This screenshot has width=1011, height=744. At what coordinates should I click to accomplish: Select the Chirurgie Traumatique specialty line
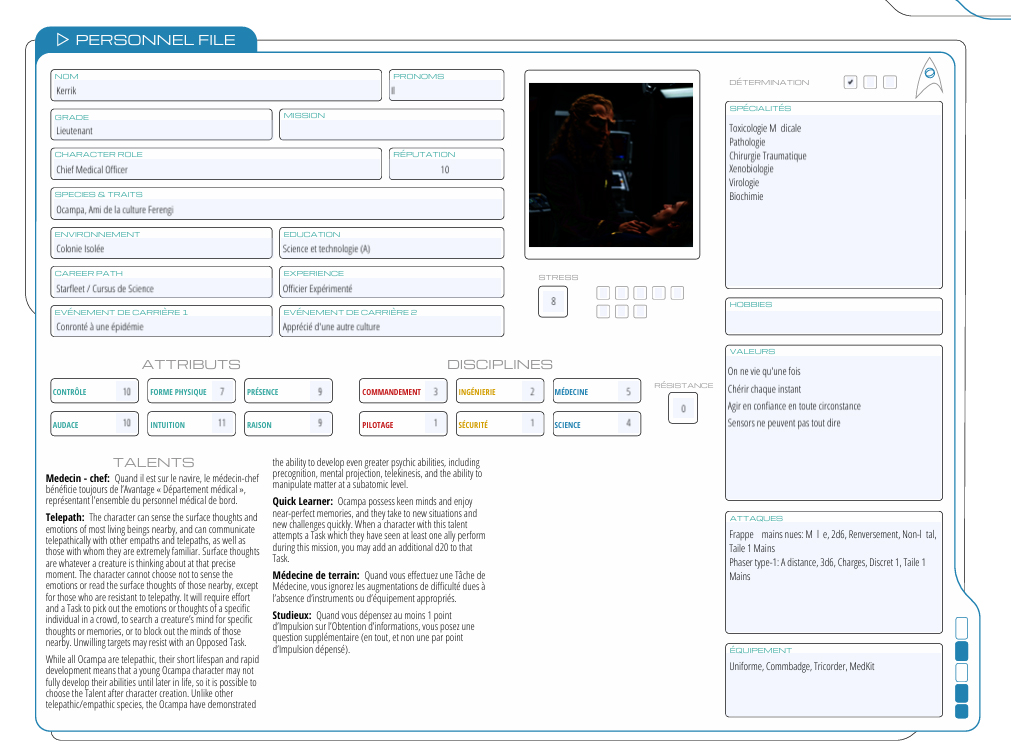[768, 155]
